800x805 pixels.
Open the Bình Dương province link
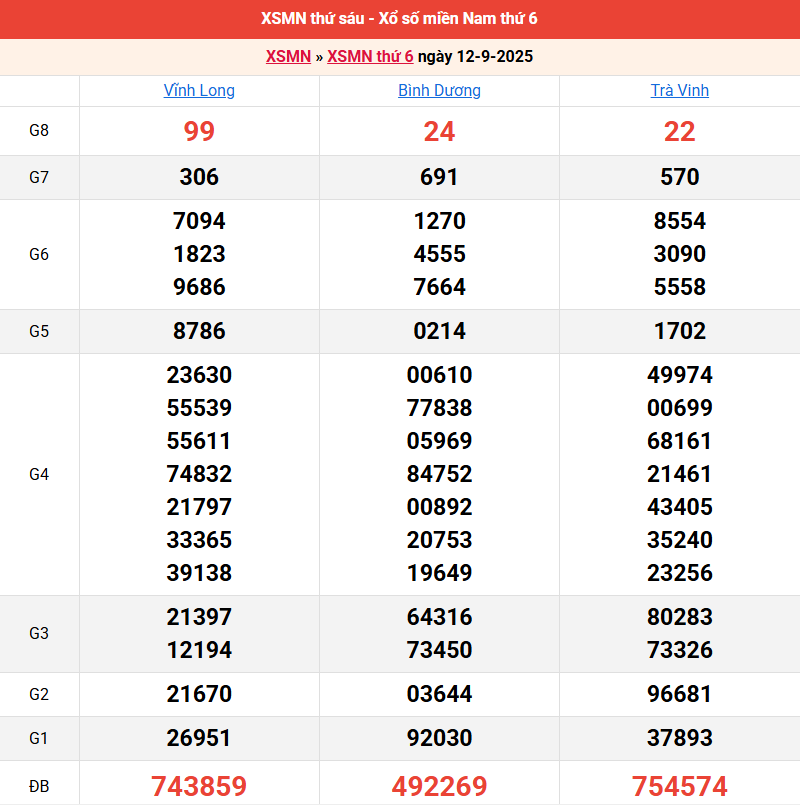(x=440, y=90)
